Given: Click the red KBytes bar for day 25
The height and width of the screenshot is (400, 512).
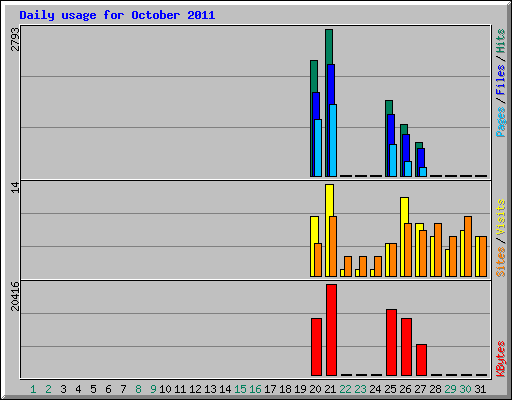Looking at the screenshot, I should pyautogui.click(x=391, y=342).
